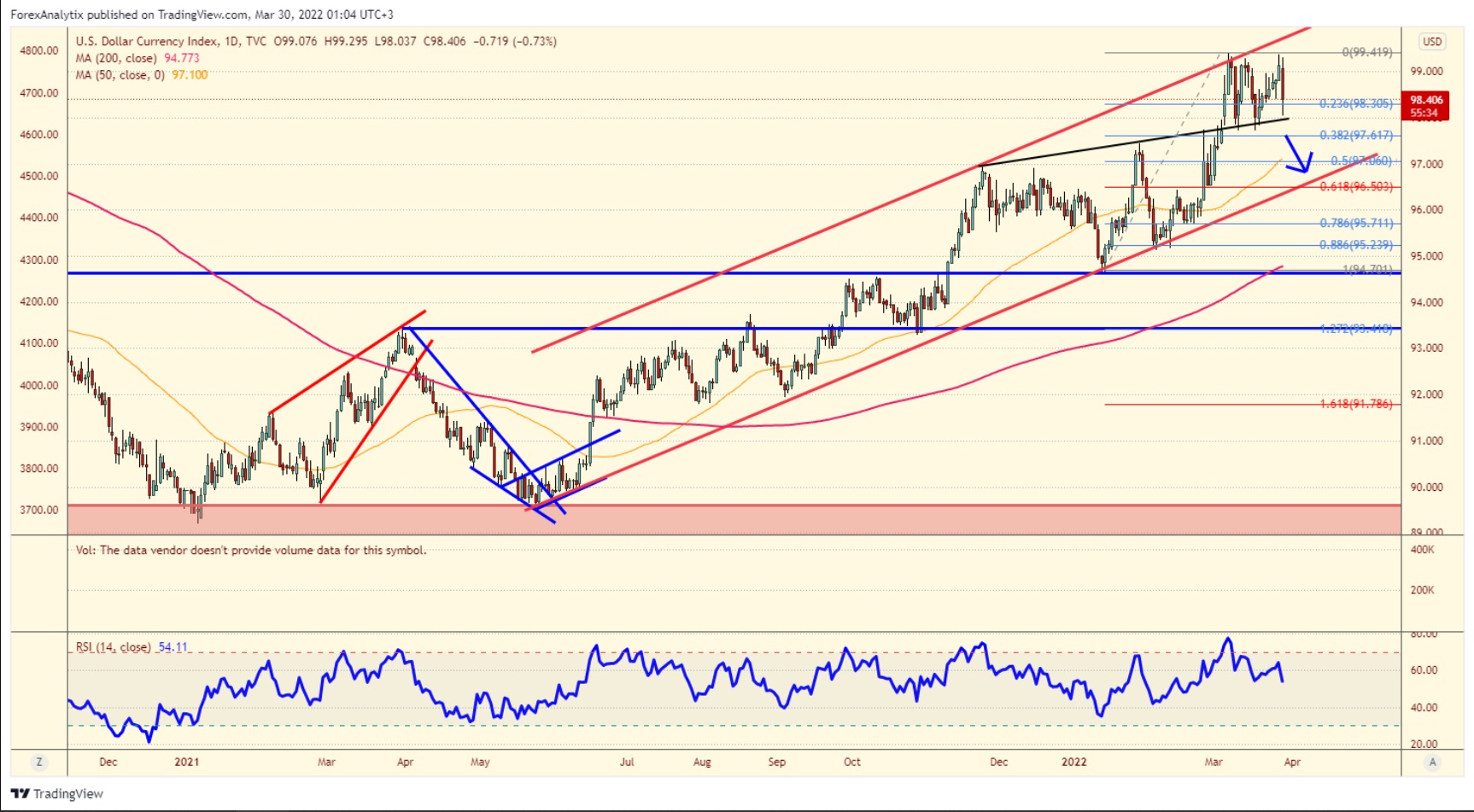Viewport: 1474px width, 812px height.
Task: Click the A auto-scale button at bottom right
Action: pos(1433,762)
